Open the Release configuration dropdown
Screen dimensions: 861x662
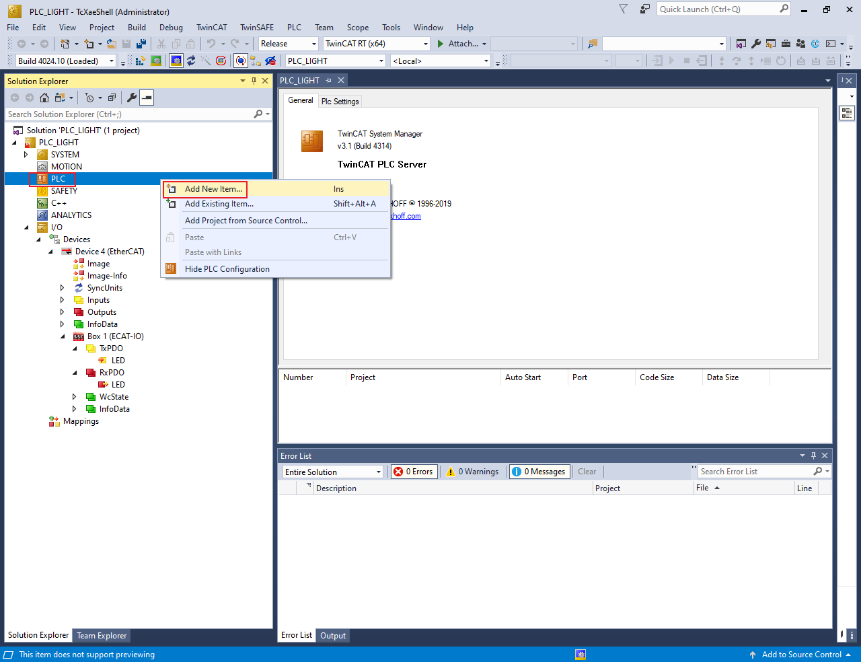click(x=288, y=44)
